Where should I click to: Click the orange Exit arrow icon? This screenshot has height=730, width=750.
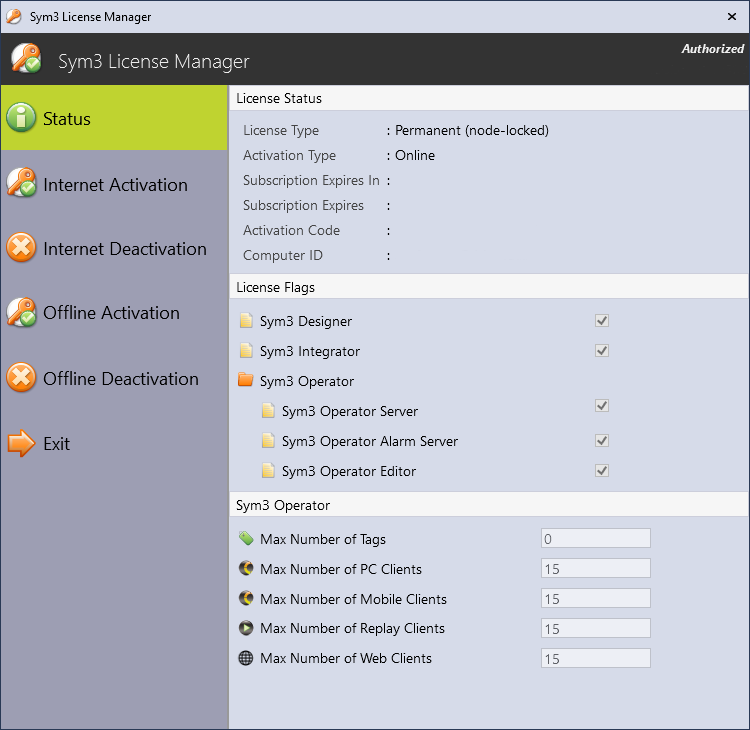21,443
